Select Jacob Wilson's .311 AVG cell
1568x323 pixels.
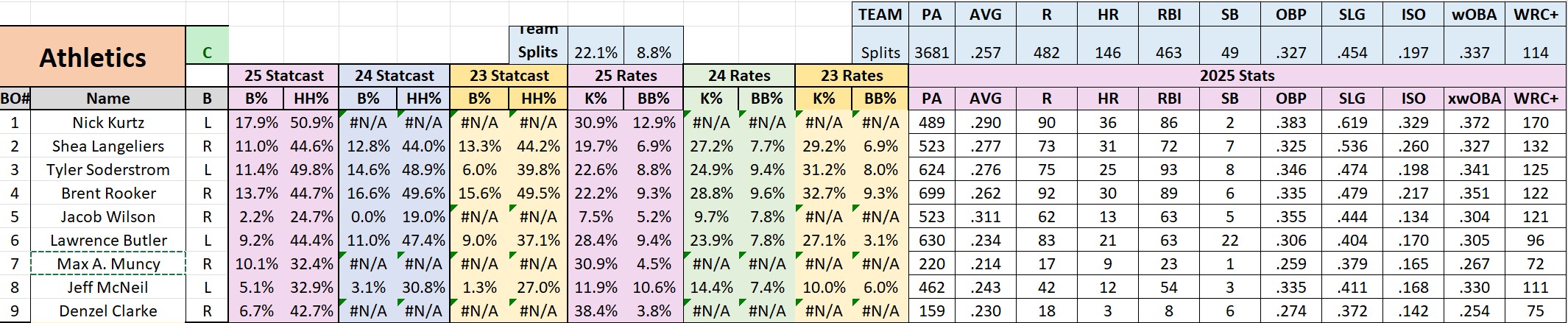tap(985, 217)
